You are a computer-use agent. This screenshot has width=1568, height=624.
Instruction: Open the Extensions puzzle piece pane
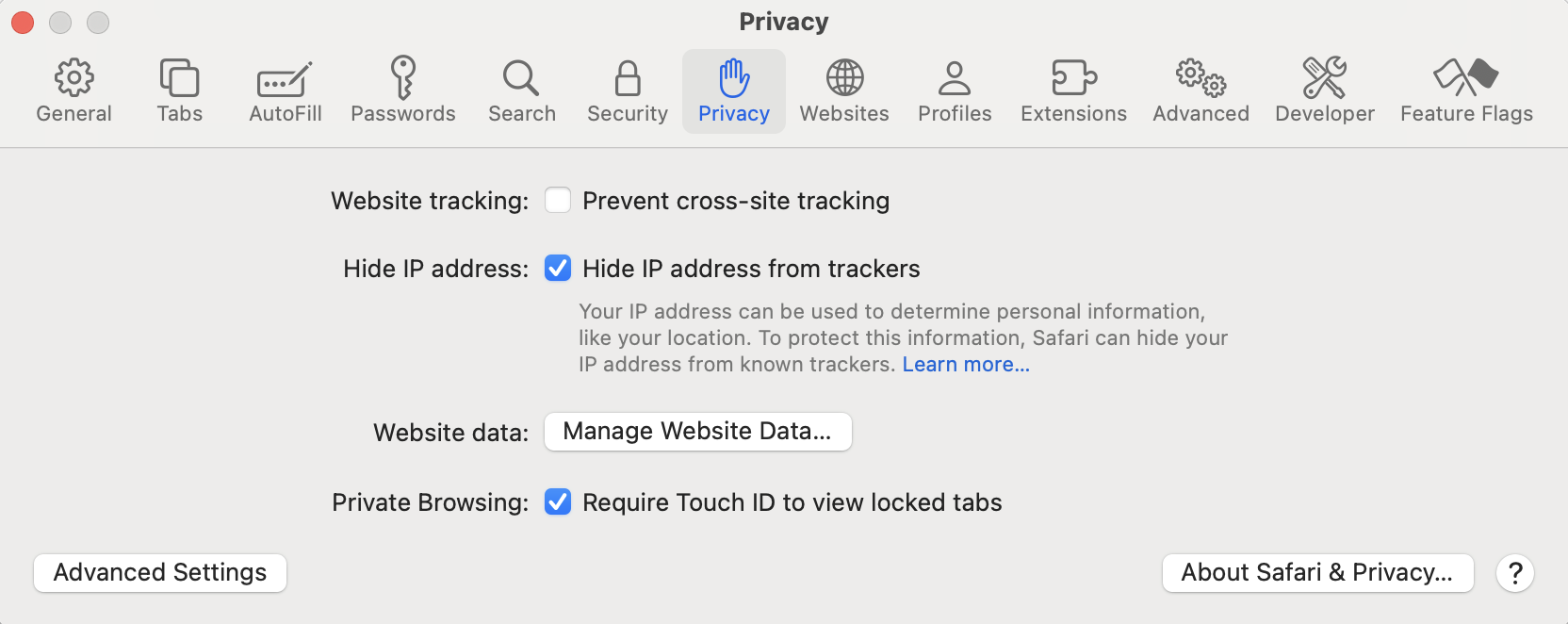click(1074, 78)
